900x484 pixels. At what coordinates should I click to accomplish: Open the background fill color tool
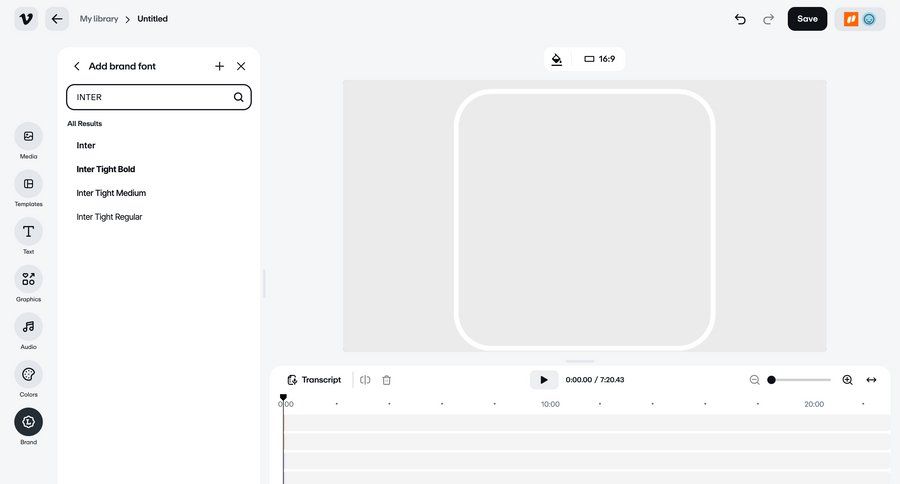pos(557,59)
